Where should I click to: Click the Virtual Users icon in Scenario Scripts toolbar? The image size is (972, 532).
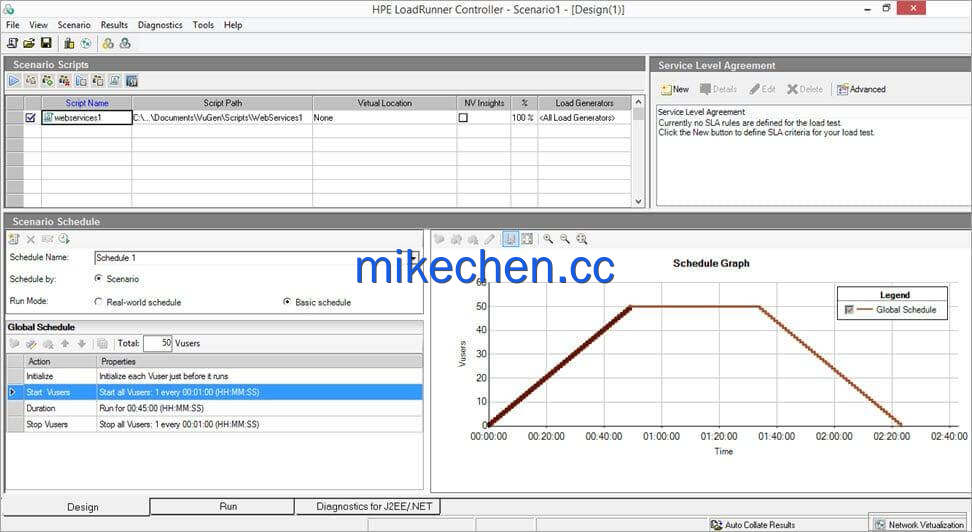31,81
